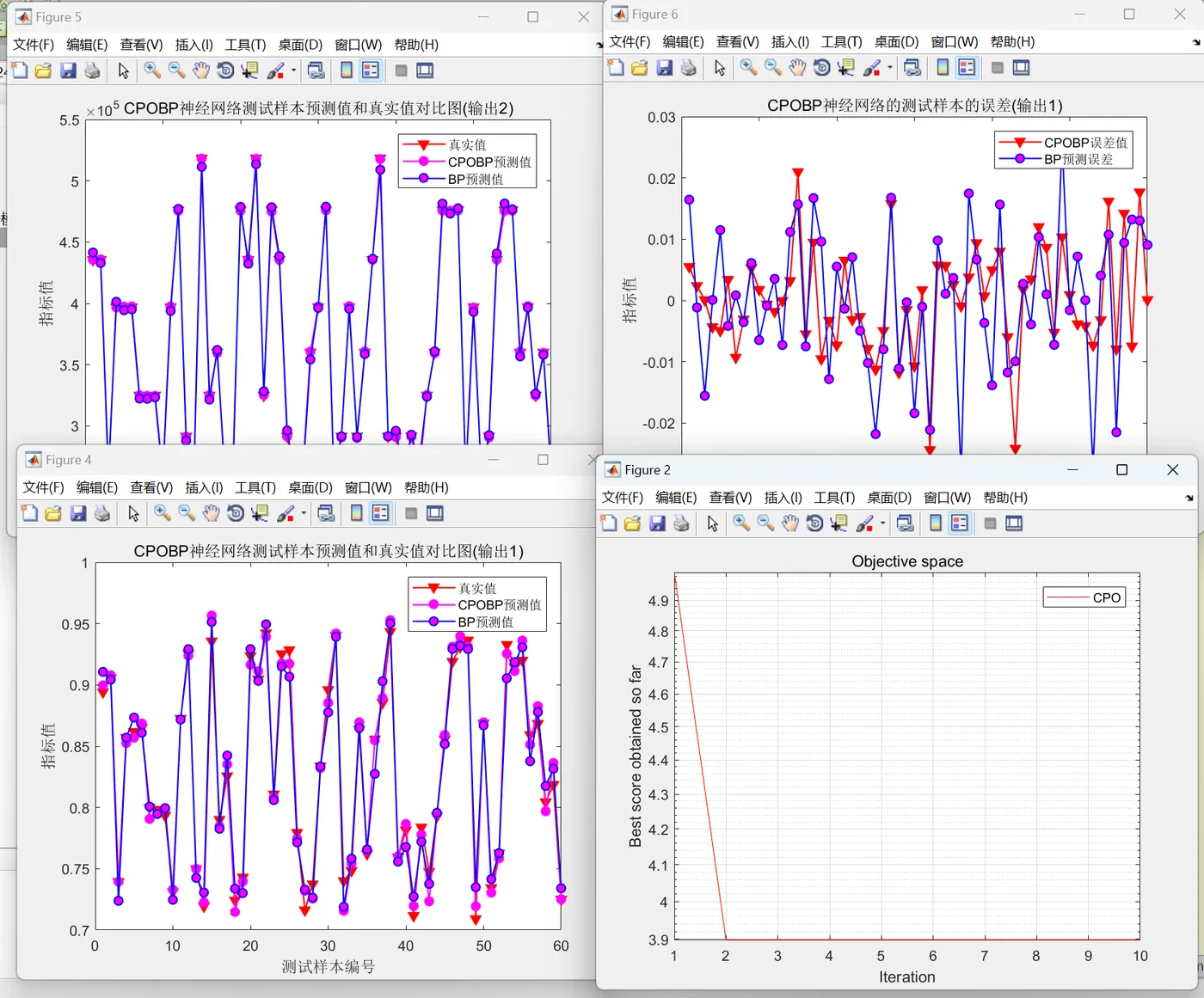Open 文件(F) menu in Figure 5
The height and width of the screenshot is (998, 1204).
click(34, 45)
